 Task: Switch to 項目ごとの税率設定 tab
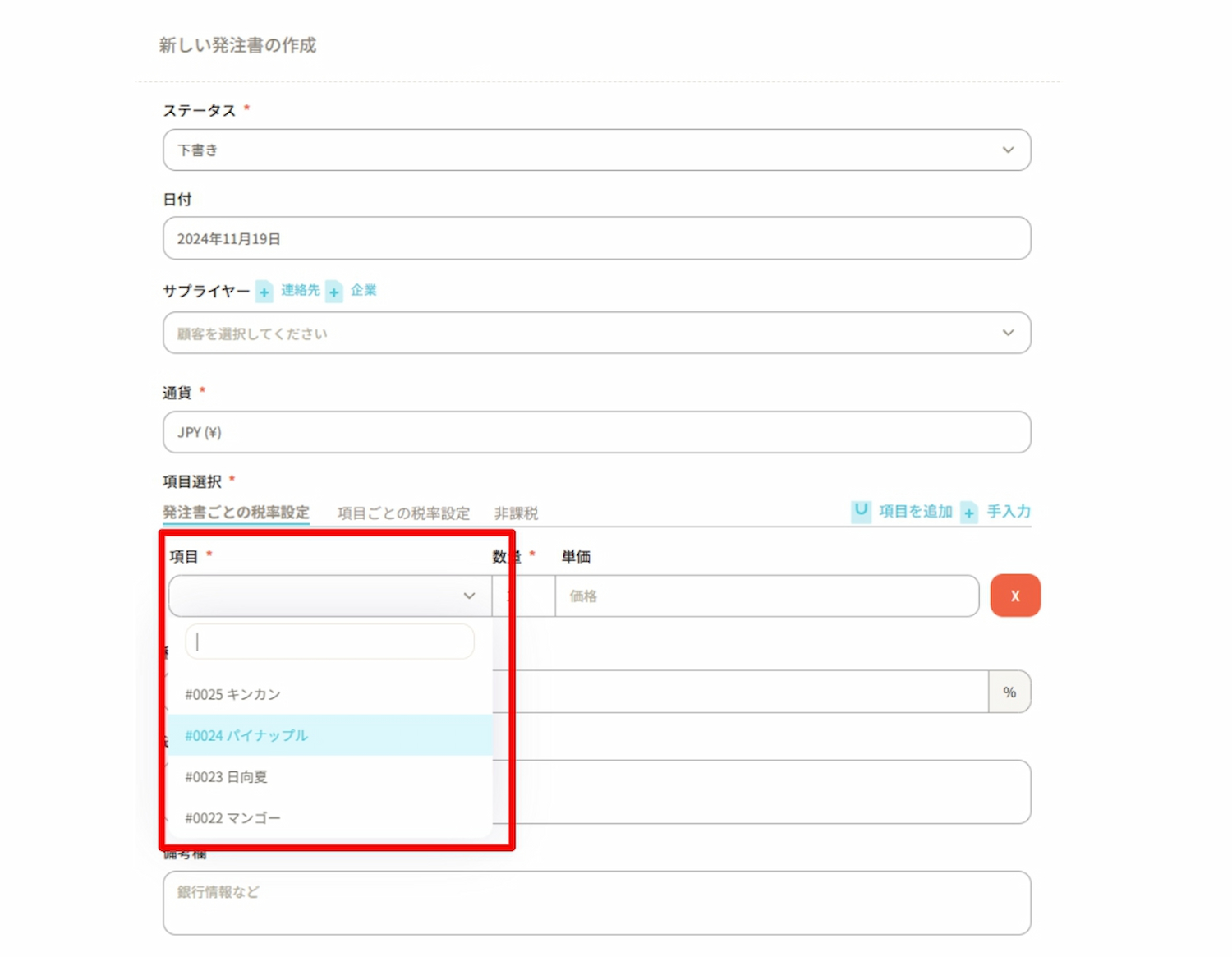point(403,513)
